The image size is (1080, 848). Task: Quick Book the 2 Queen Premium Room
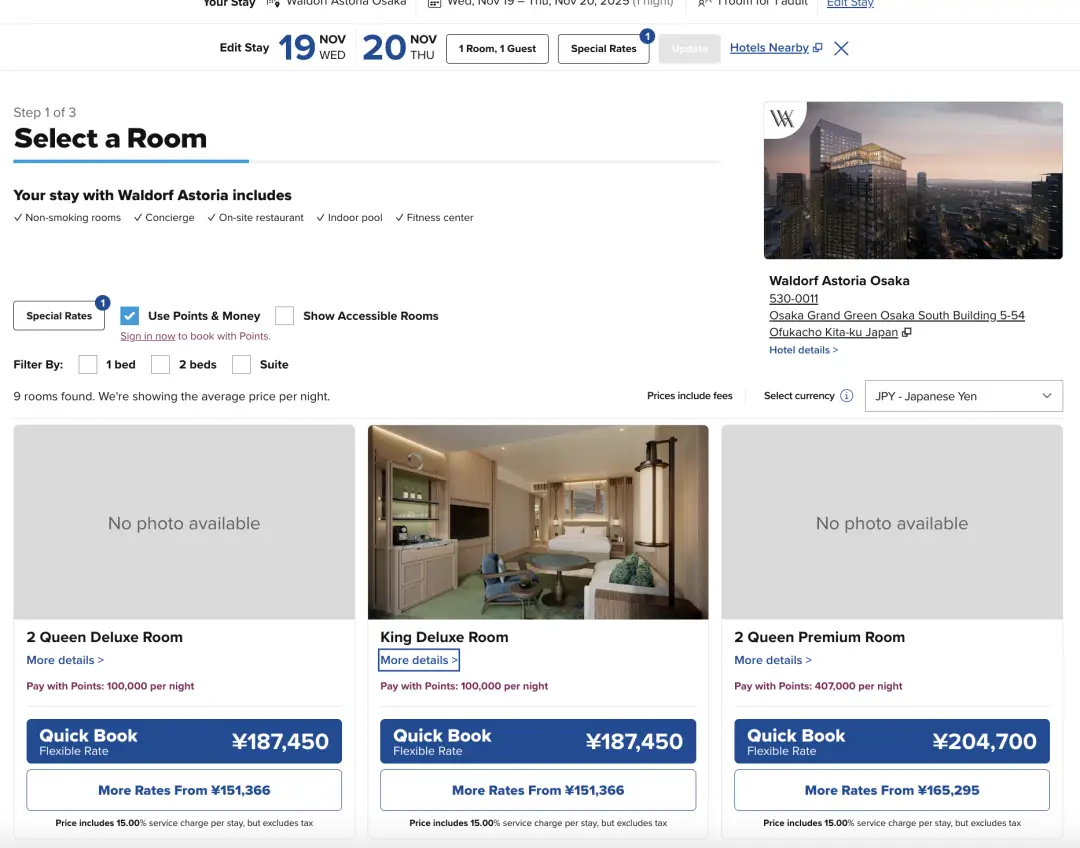891,742
